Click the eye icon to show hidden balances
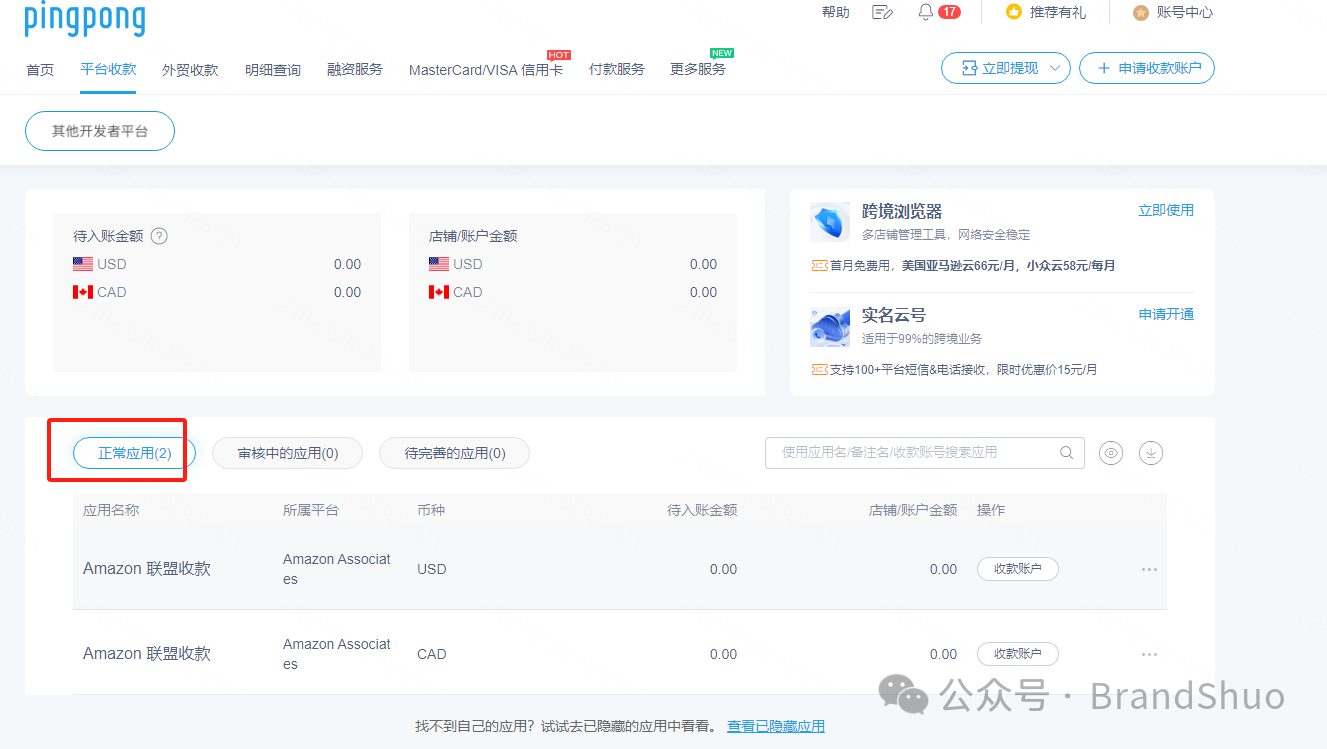The width and height of the screenshot is (1327, 749). point(1110,453)
